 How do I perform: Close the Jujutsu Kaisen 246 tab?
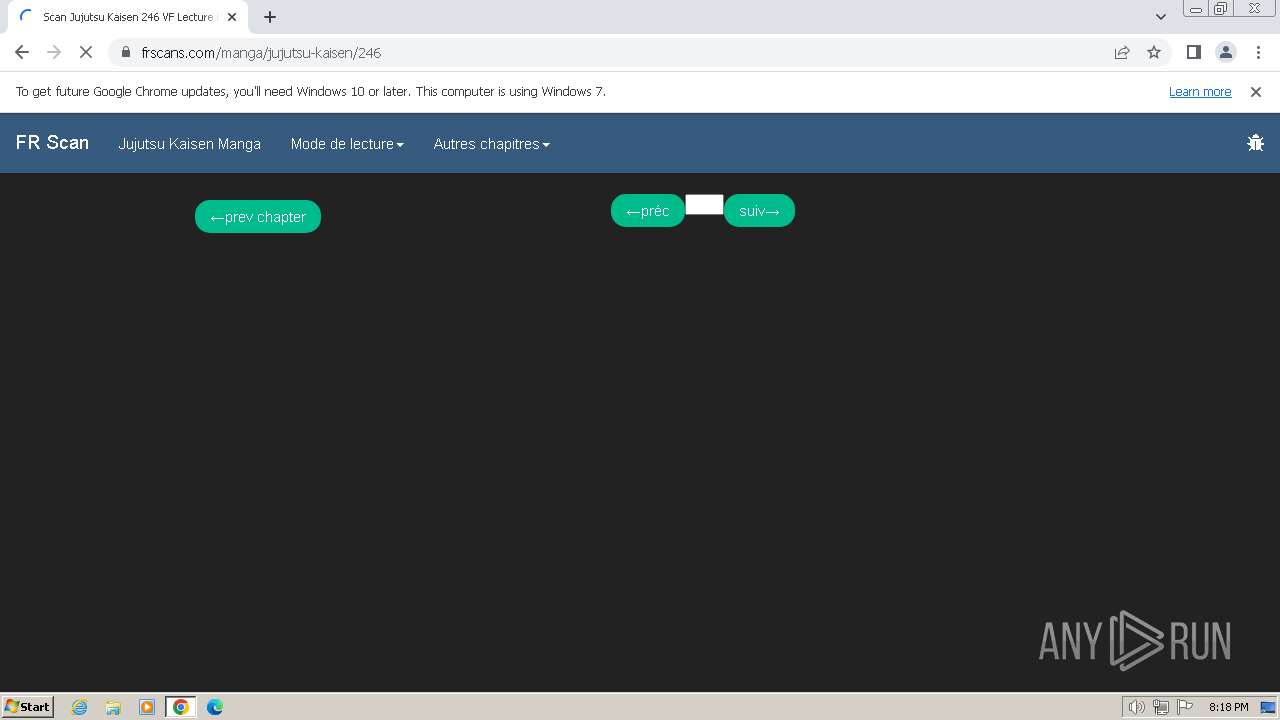click(232, 17)
